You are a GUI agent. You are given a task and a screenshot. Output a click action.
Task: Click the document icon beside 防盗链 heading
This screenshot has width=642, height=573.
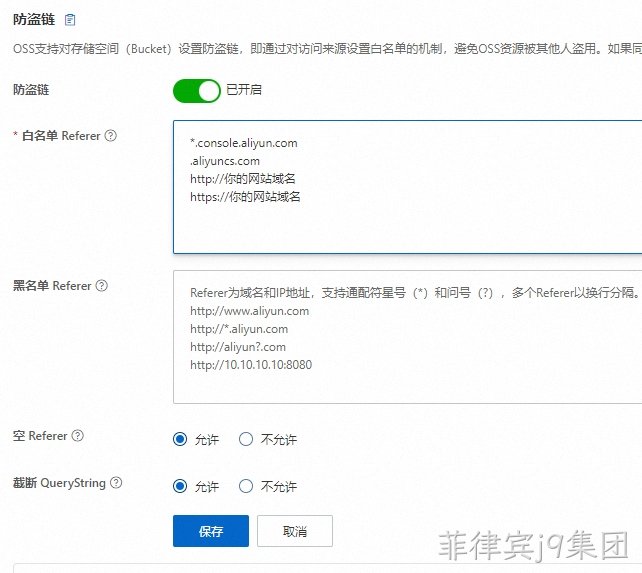click(70, 19)
